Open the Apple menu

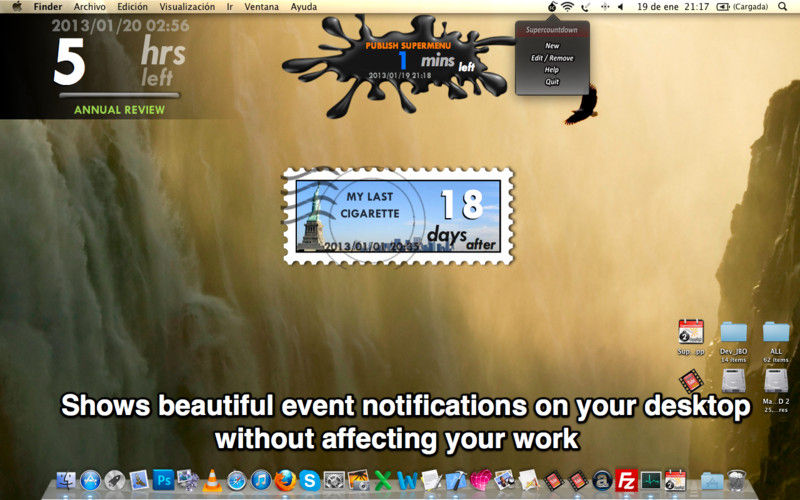click(x=17, y=7)
